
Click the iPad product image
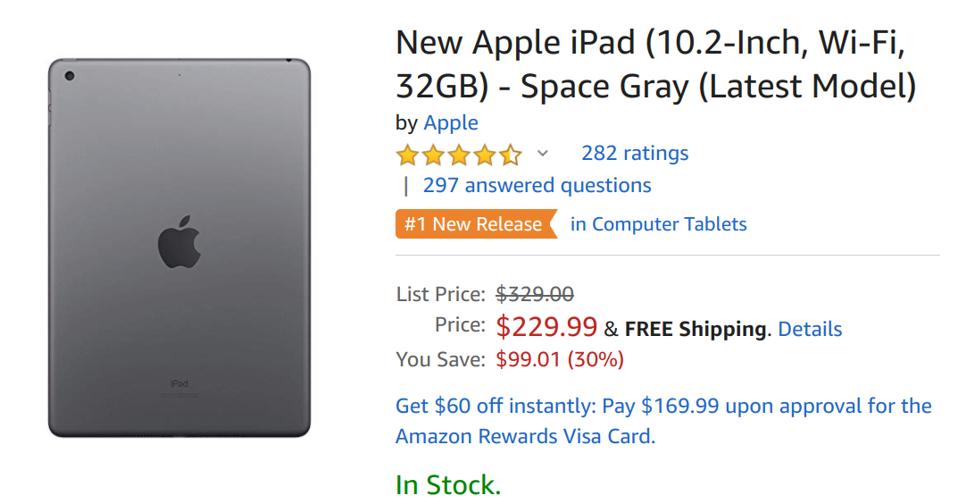click(180, 247)
